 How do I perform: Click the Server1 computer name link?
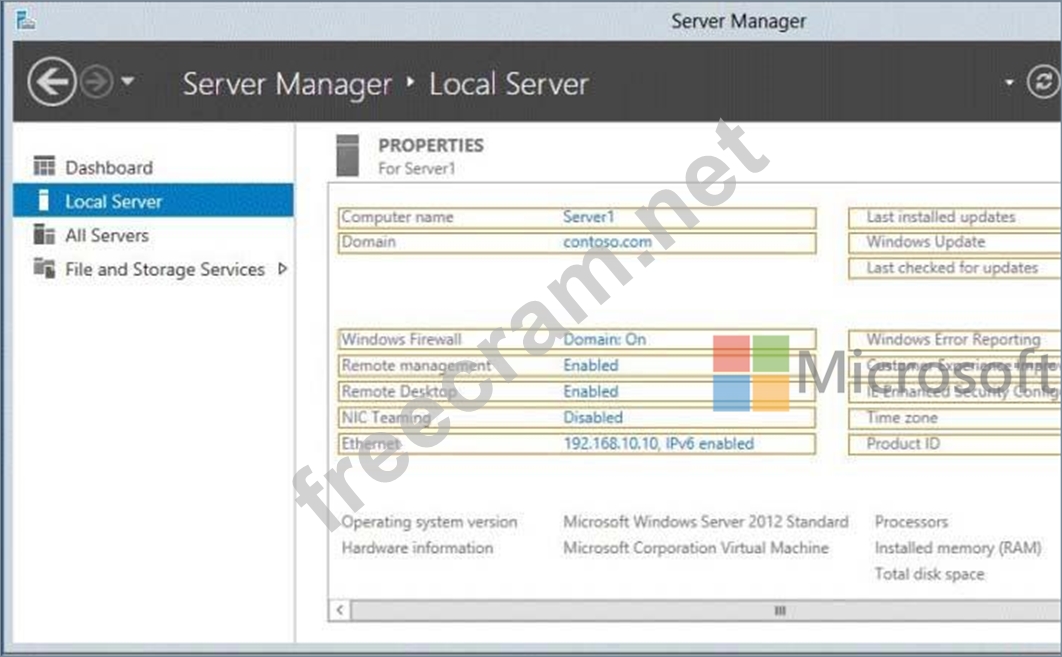click(589, 217)
